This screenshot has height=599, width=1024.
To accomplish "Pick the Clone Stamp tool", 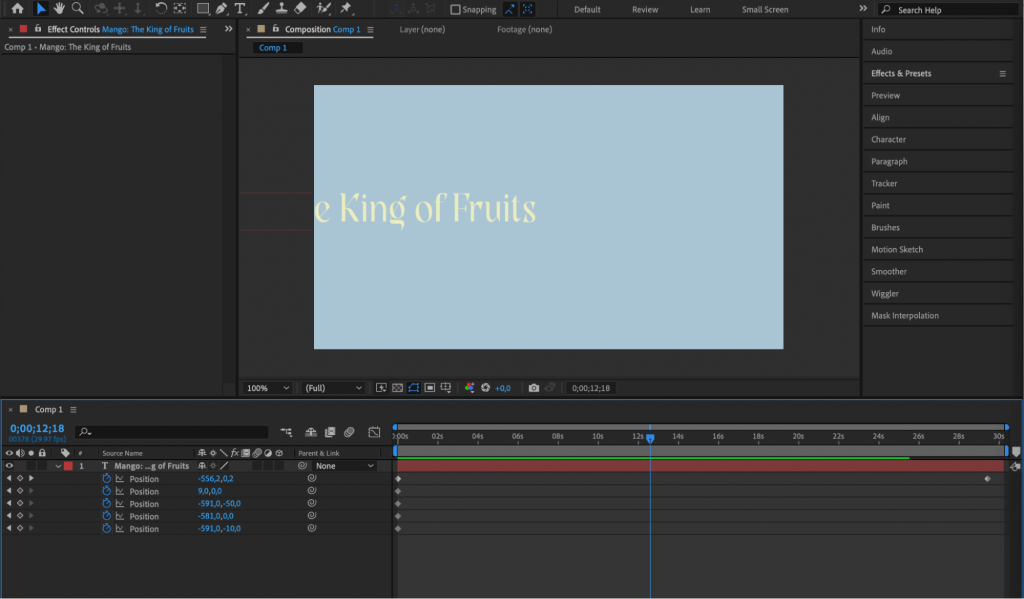I will [280, 9].
